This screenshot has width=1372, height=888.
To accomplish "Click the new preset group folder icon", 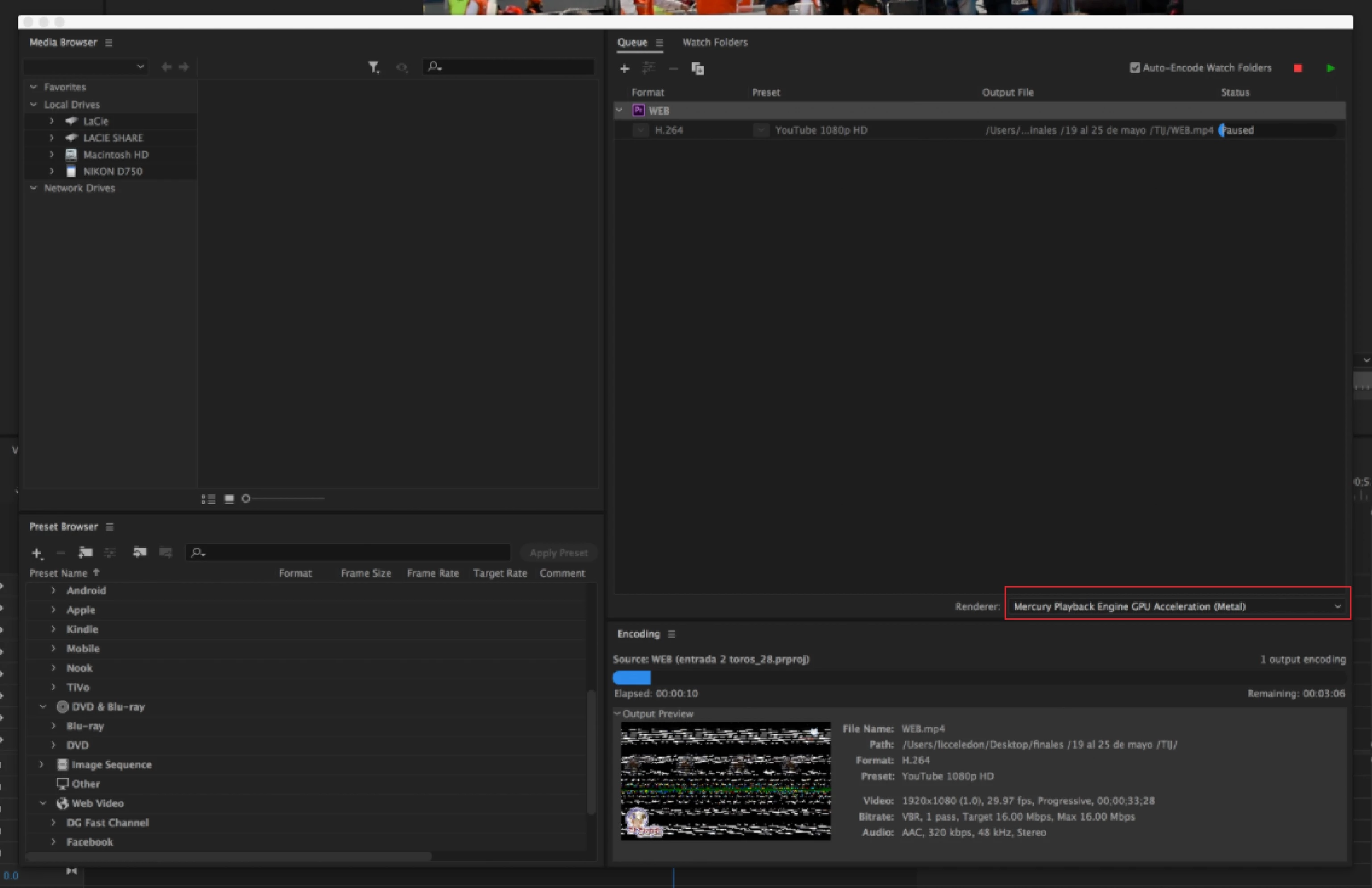I will (85, 552).
